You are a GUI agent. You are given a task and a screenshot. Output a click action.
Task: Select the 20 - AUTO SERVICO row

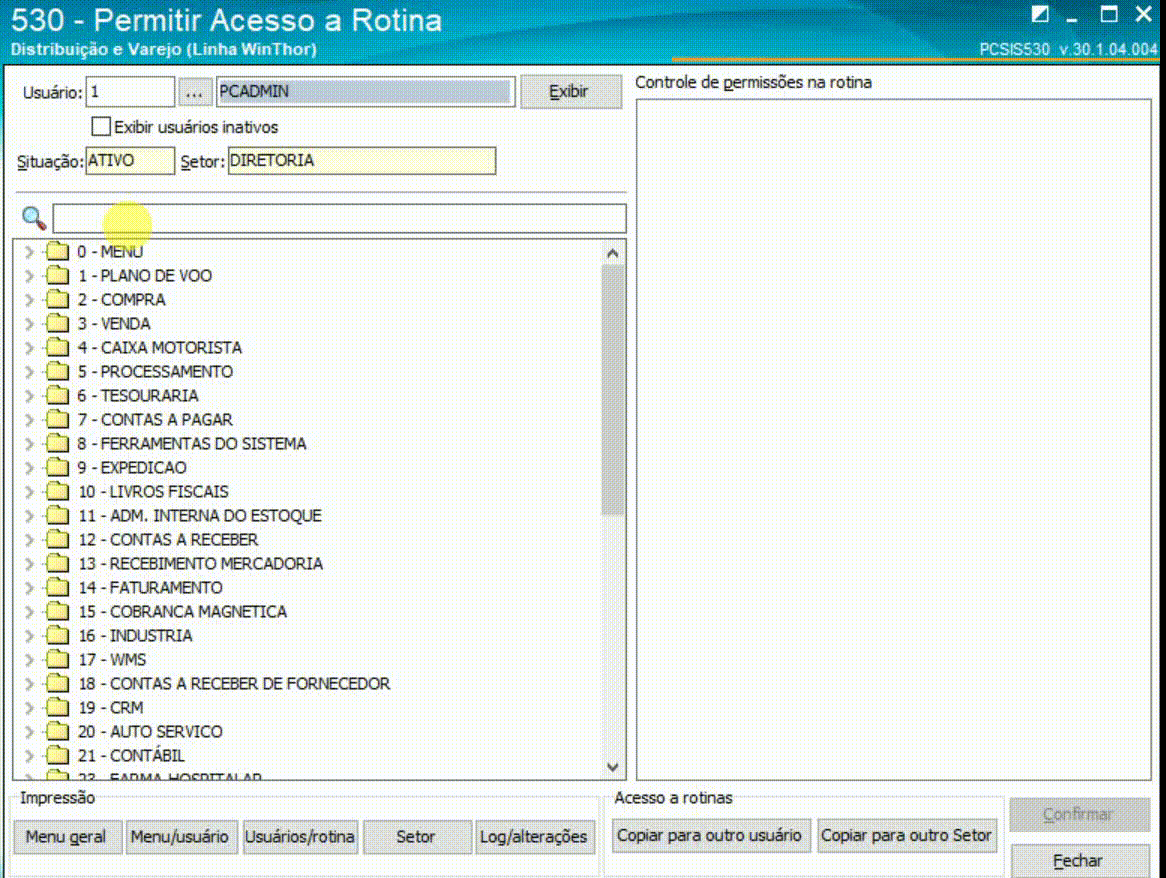click(150, 732)
